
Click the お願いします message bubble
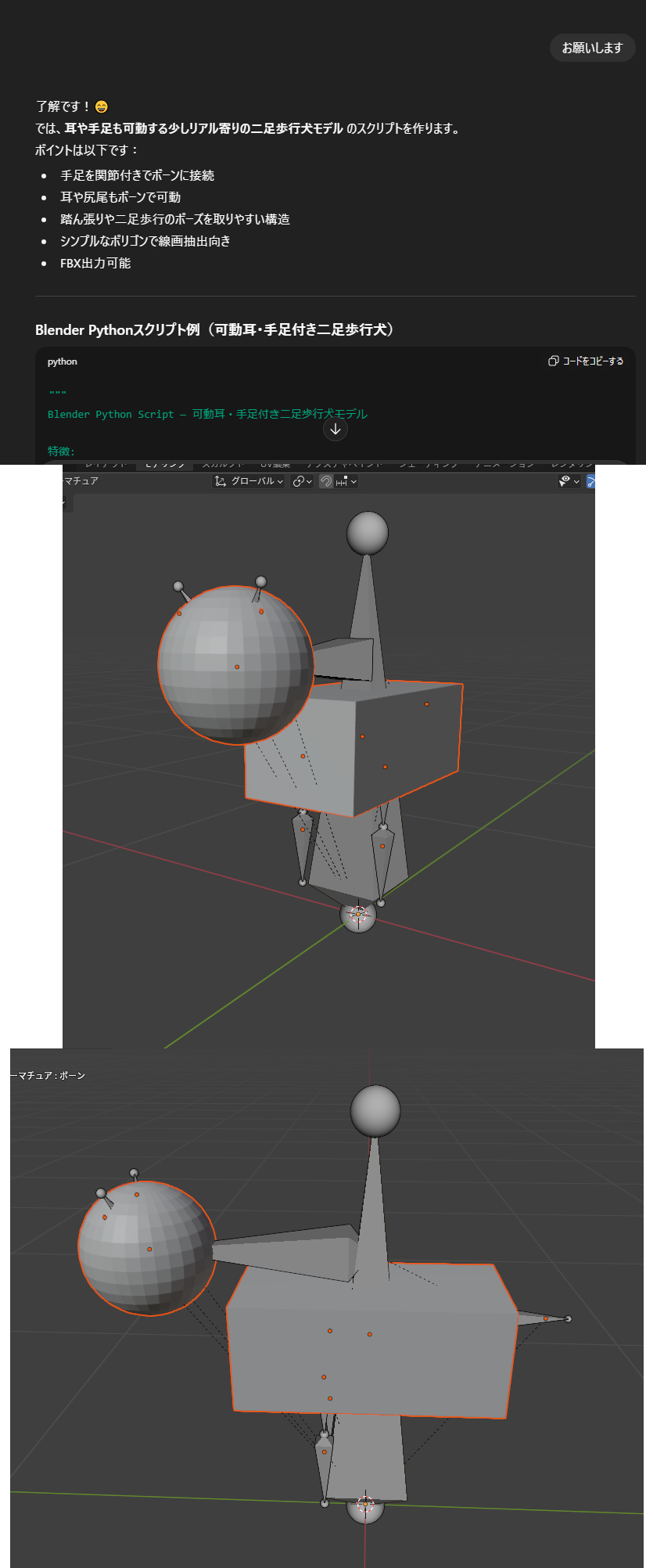click(x=592, y=48)
